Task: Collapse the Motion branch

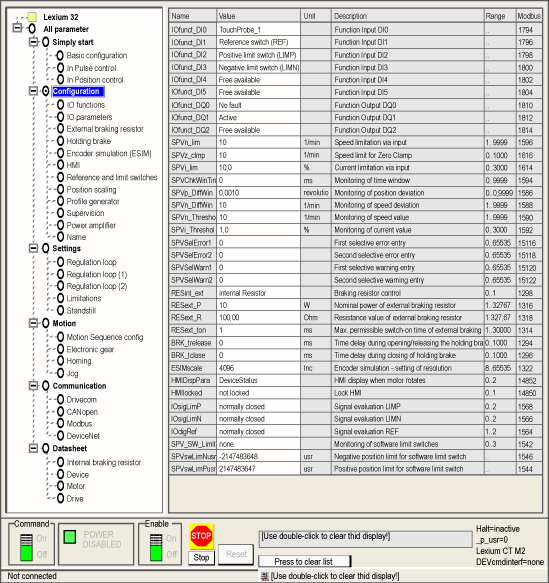Action: point(33,323)
